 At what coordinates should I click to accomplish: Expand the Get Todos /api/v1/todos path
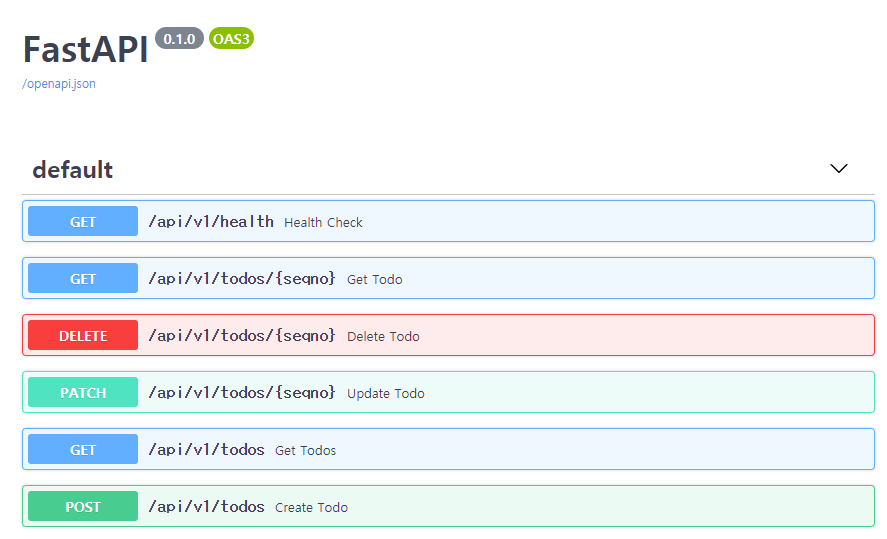click(206, 450)
